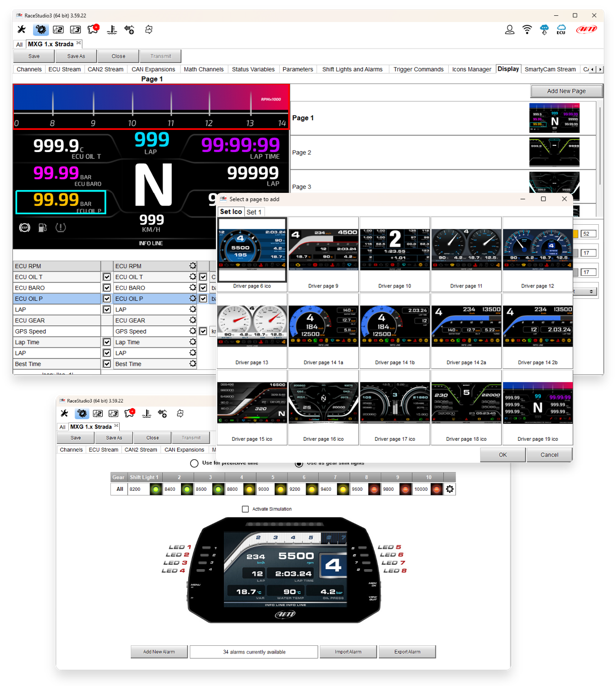Click the WiFi connection icon
615x686 pixels.
click(x=526, y=30)
